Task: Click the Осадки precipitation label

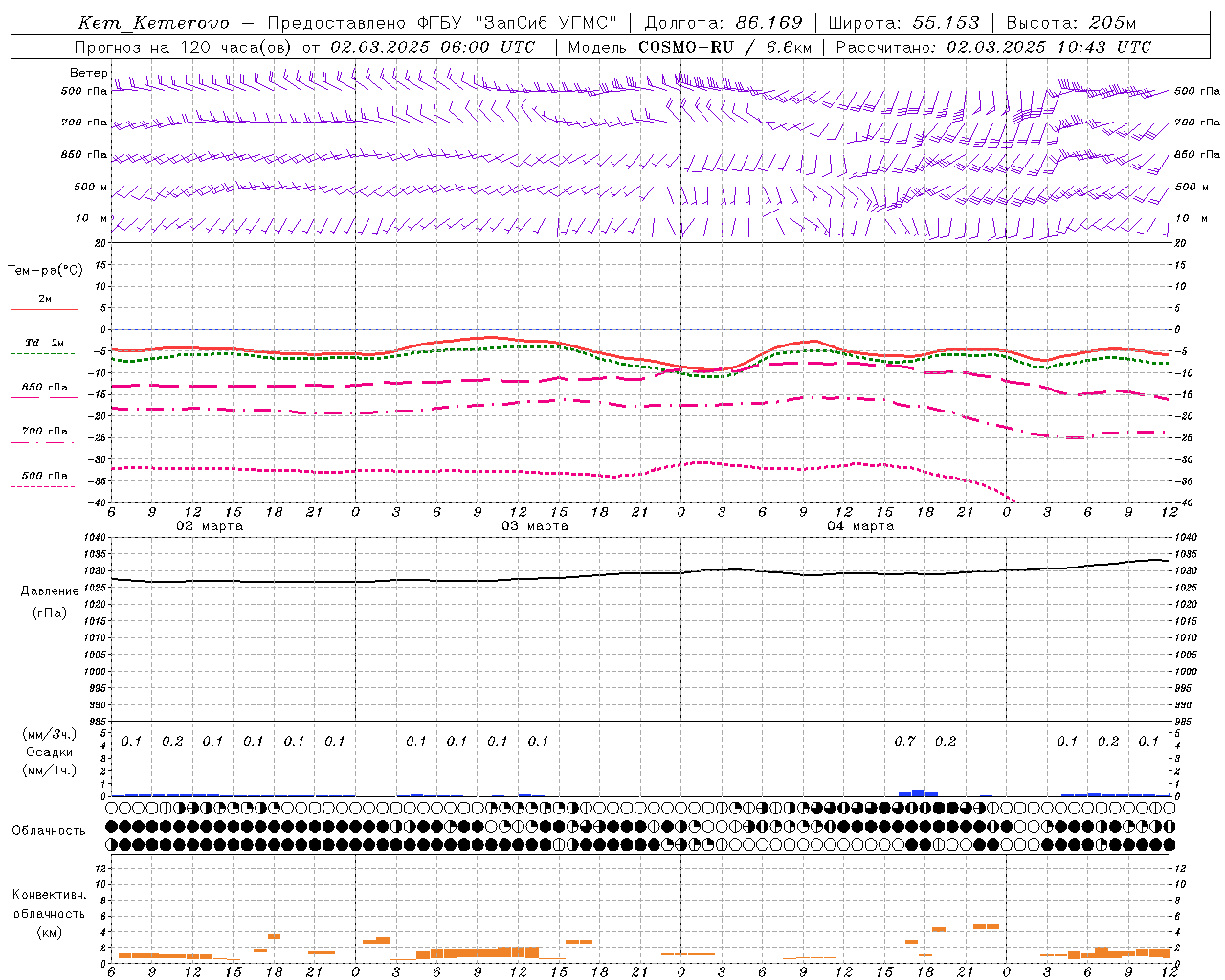Action: point(49,752)
